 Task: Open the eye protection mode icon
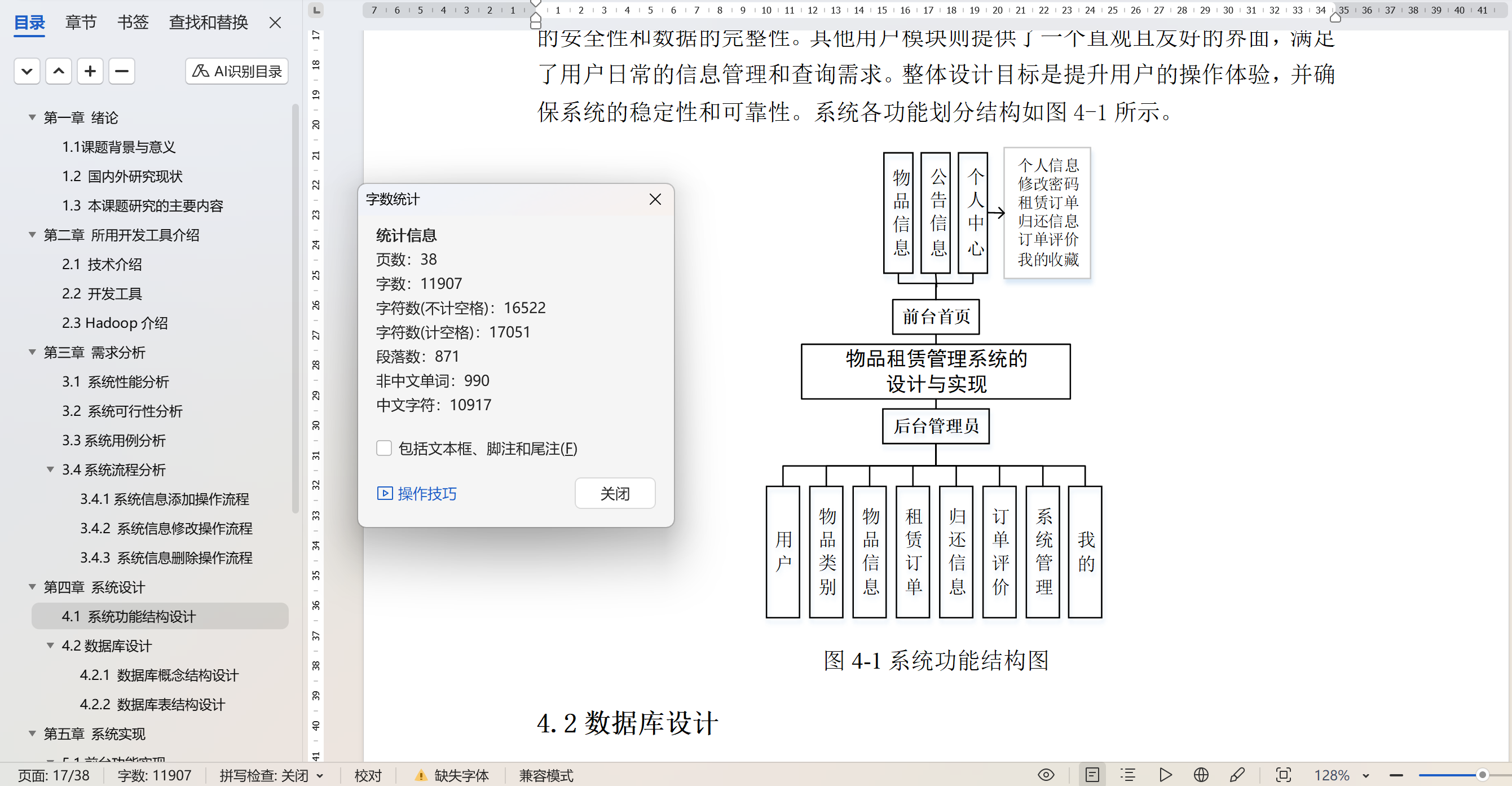1046,775
